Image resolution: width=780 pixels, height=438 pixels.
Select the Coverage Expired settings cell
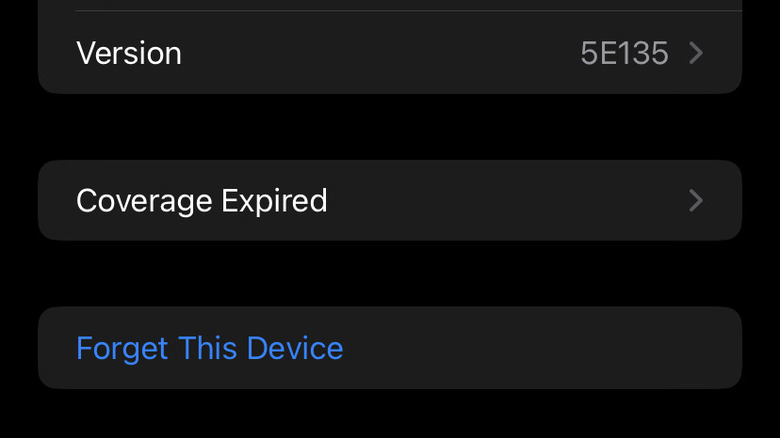[x=390, y=201]
